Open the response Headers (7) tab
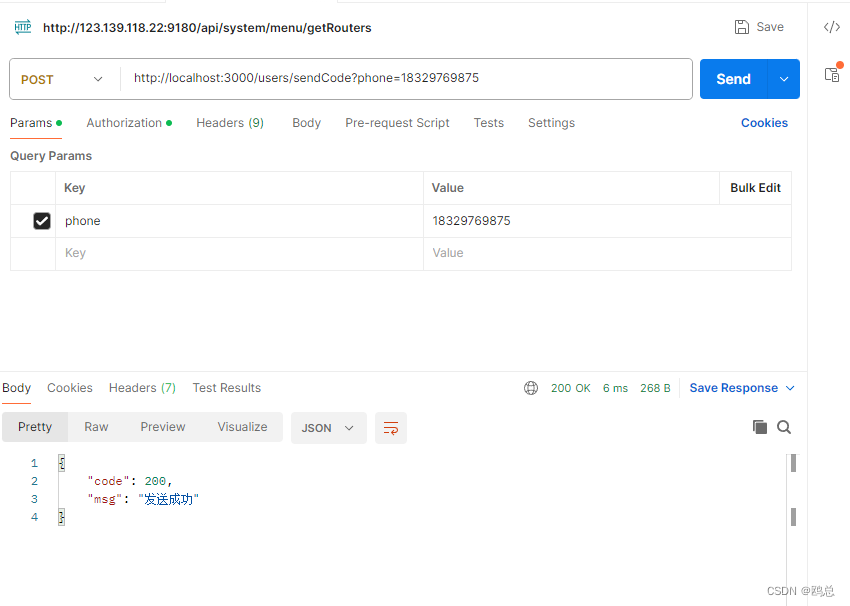Screen dimensions: 850x606 point(142,388)
